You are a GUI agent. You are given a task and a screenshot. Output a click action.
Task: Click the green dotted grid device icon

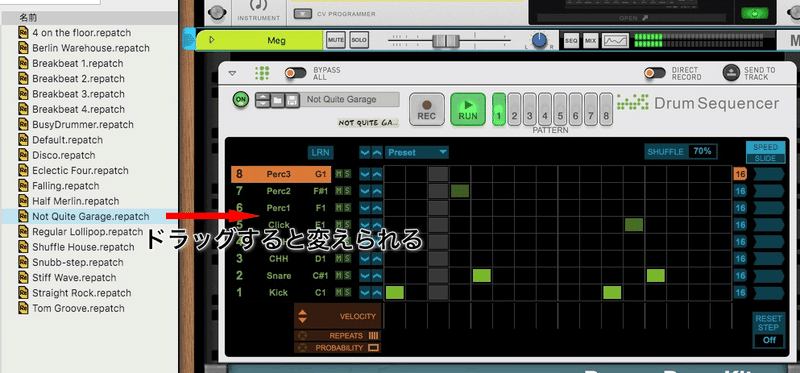262,73
